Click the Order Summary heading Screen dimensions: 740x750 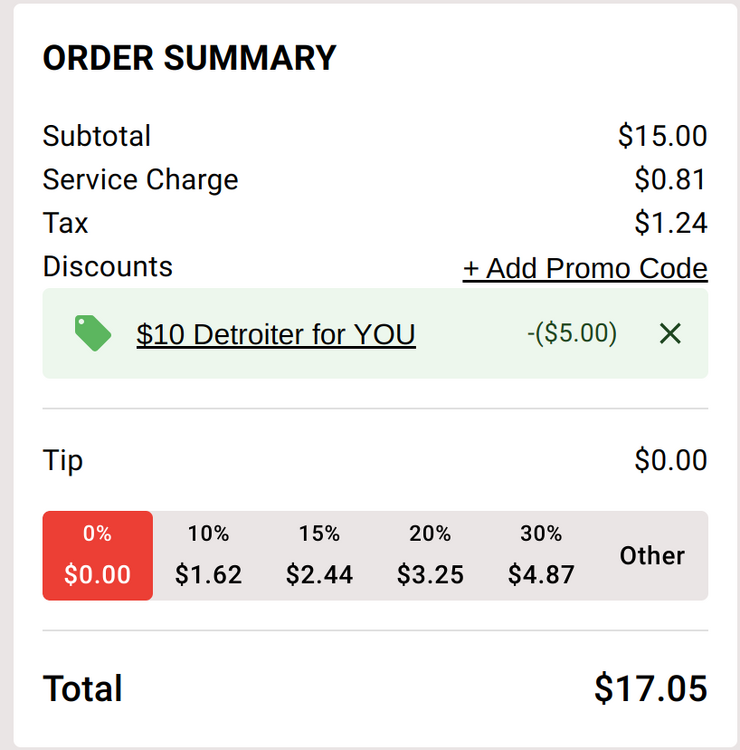tap(190, 58)
